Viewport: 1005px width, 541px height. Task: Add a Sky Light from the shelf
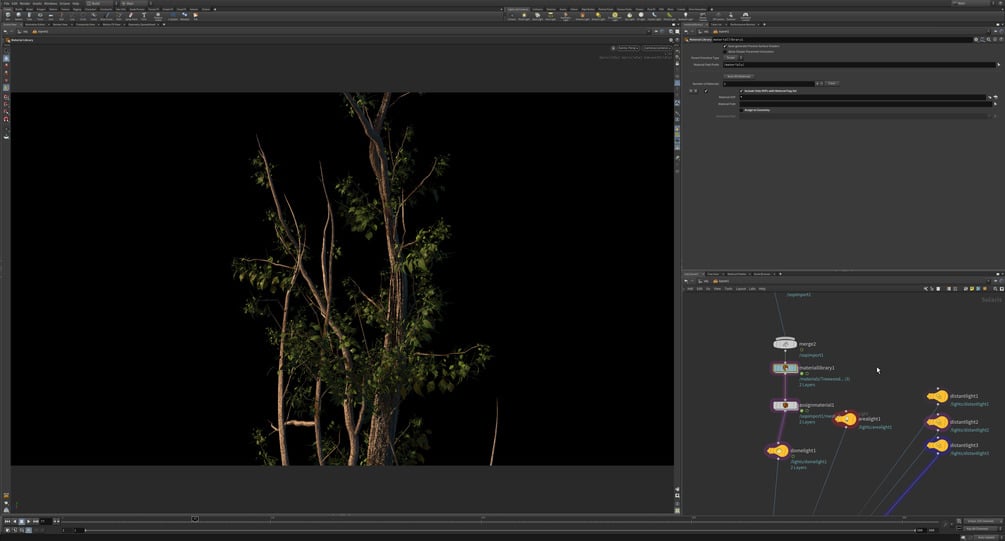pyautogui.click(x=629, y=16)
